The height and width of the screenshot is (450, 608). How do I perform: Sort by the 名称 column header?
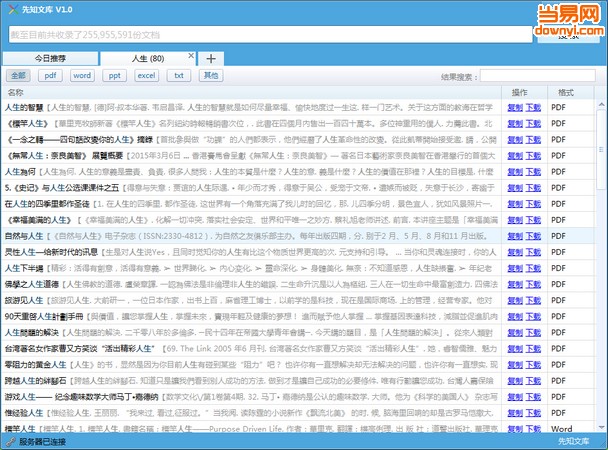click(x=251, y=93)
